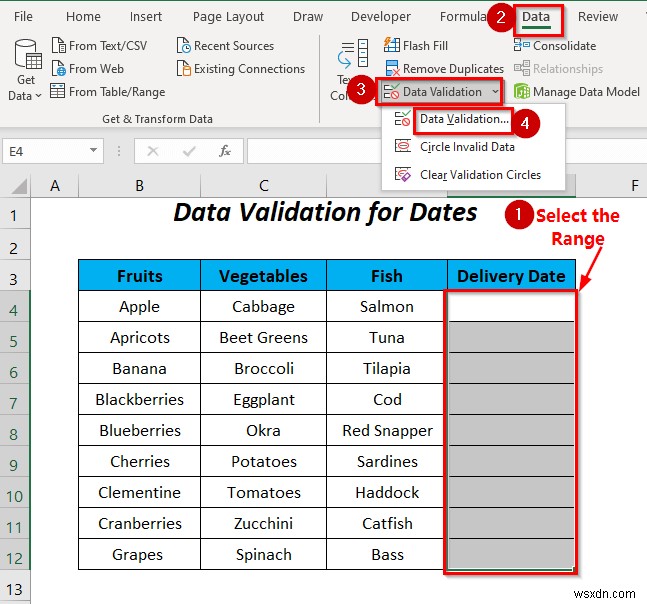Click the Manage Data Model icon
This screenshot has height=604, width=647.
pos(522,91)
